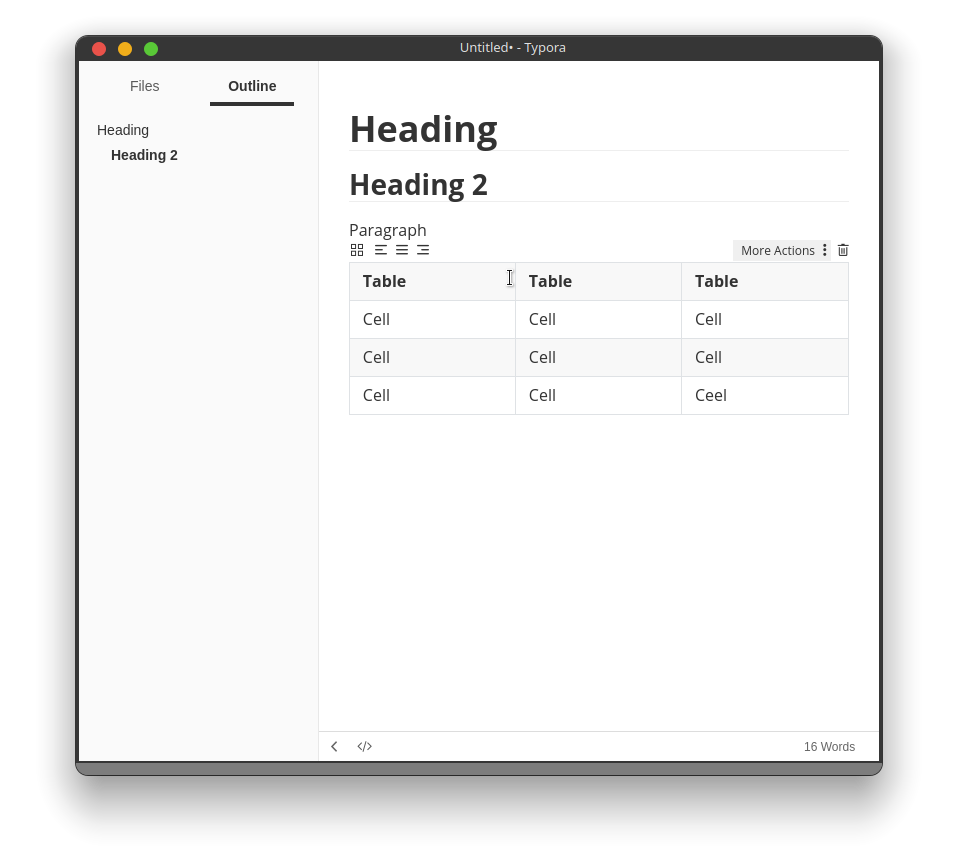Switch to the Files tab

(145, 86)
